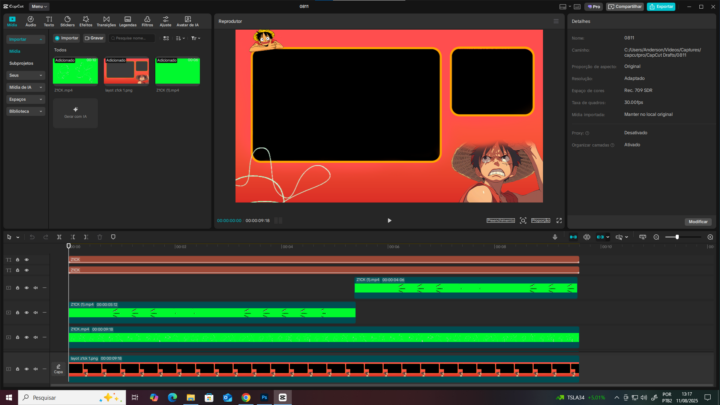Open the Menu dropdown in title bar
720x405 pixels.
click(x=39, y=6)
